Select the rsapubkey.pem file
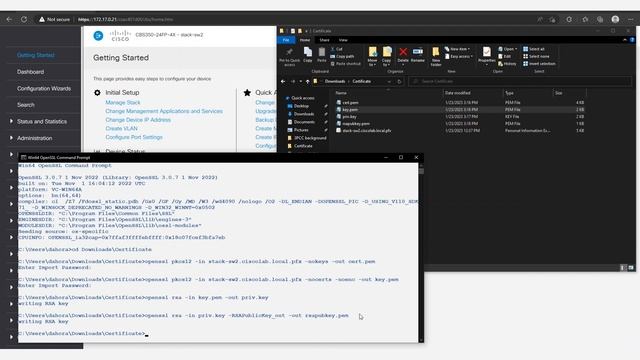 click(356, 123)
